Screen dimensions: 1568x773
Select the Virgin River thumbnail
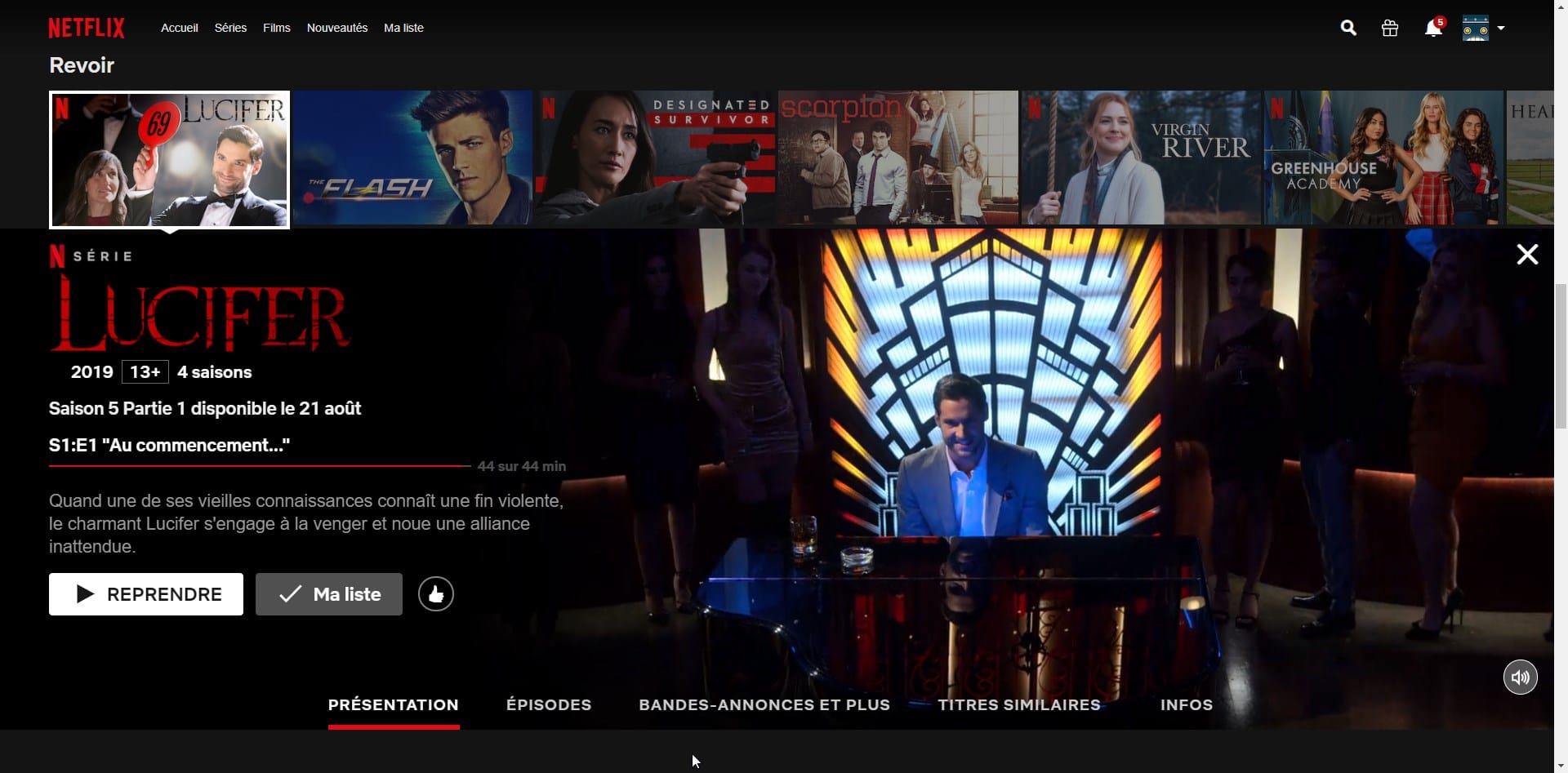point(1141,158)
